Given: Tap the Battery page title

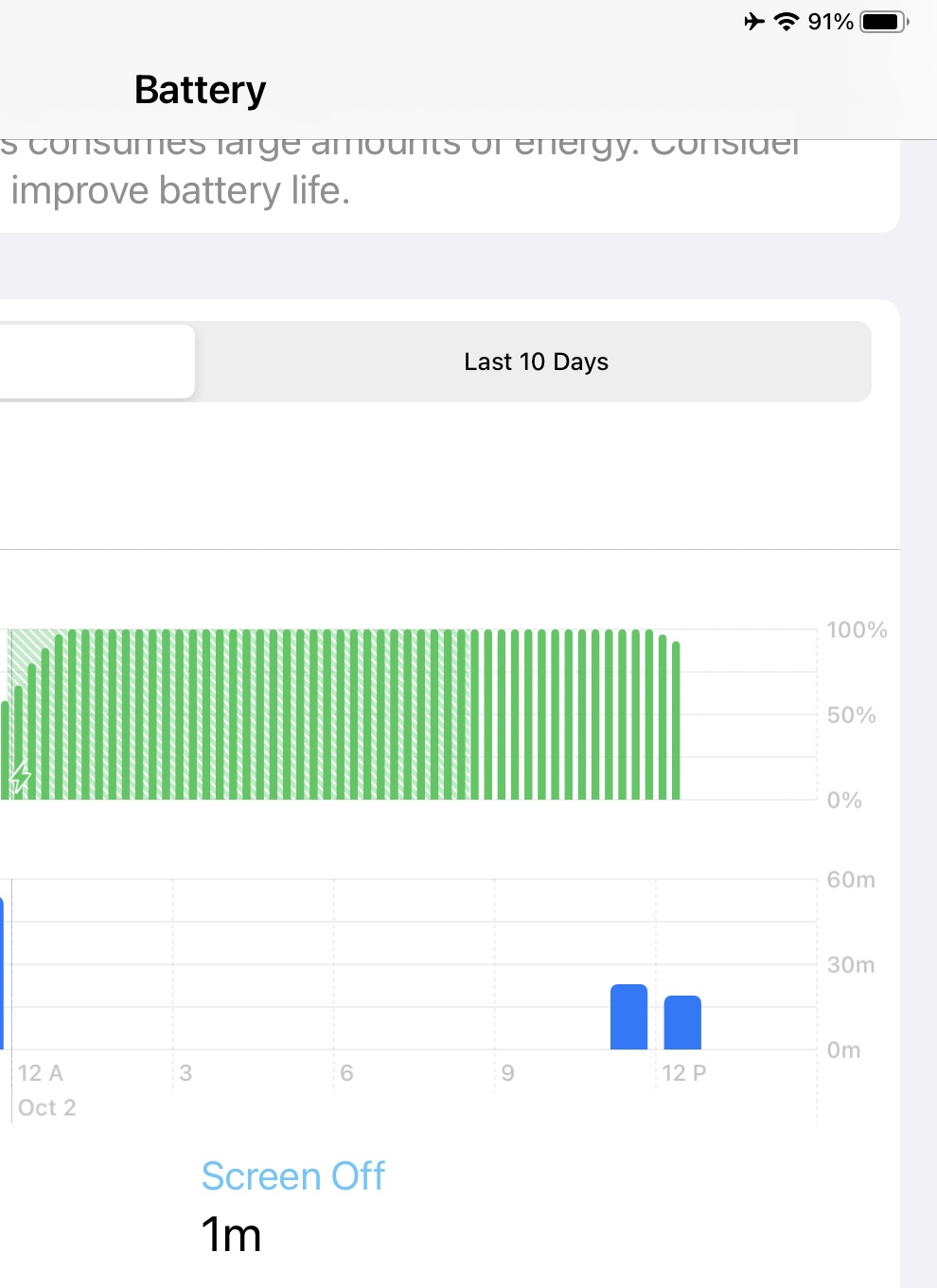Looking at the screenshot, I should (x=200, y=90).
